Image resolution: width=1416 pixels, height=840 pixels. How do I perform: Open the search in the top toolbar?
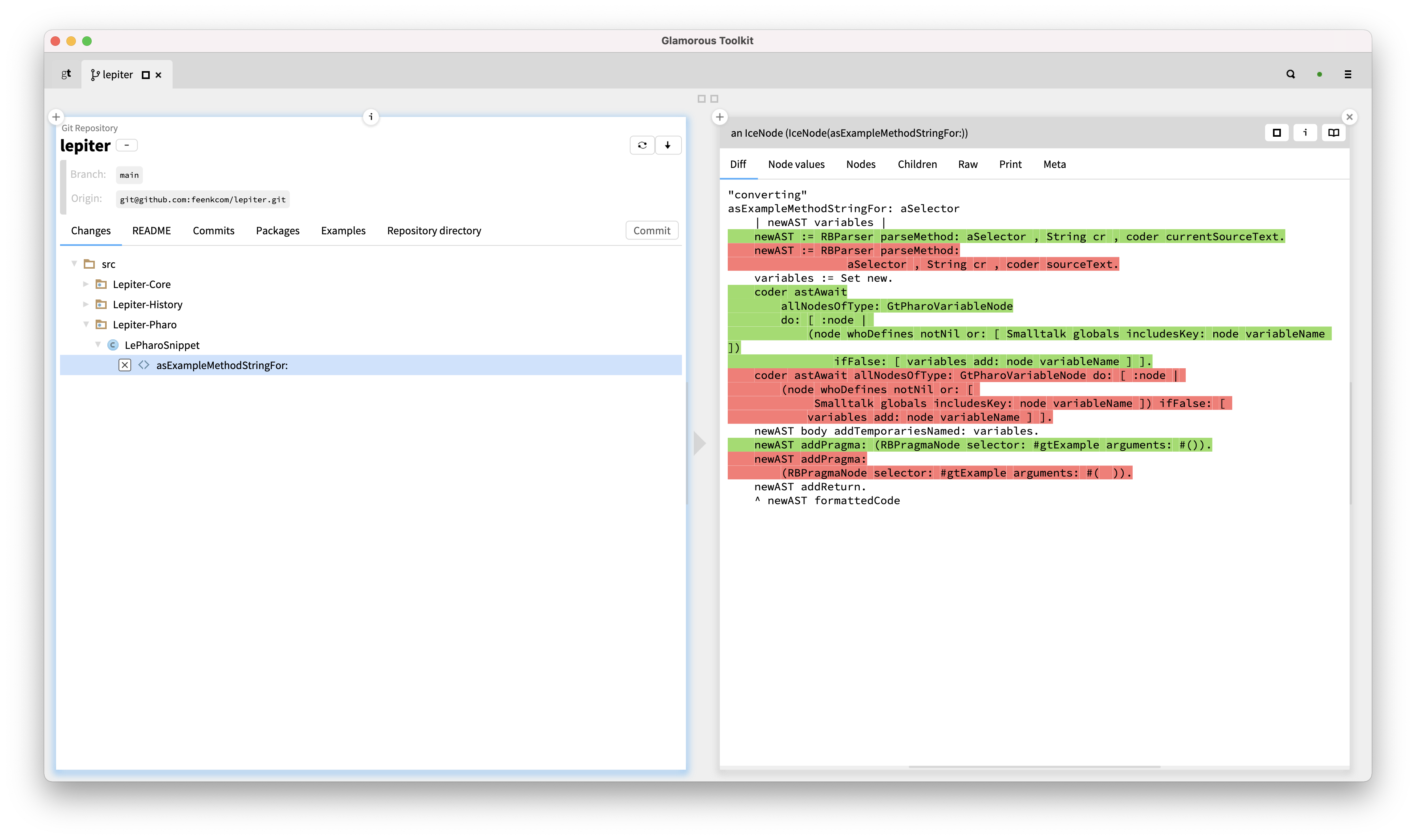[1290, 74]
